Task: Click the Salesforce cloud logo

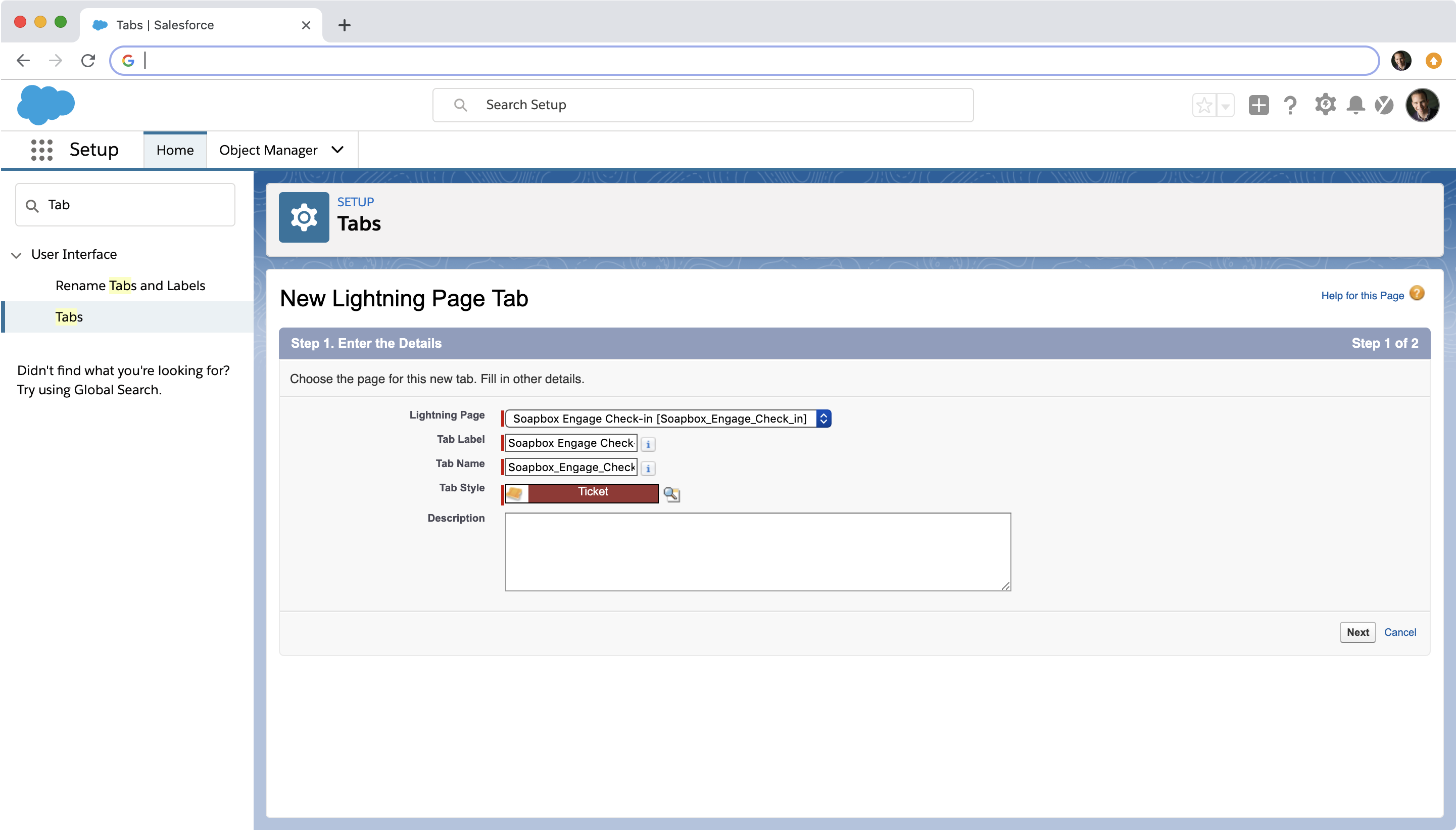Action: pos(45,105)
